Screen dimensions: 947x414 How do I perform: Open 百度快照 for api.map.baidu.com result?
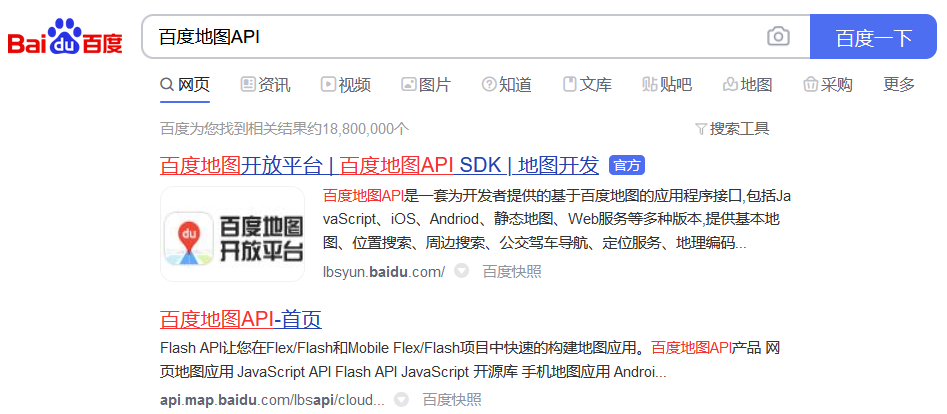452,400
